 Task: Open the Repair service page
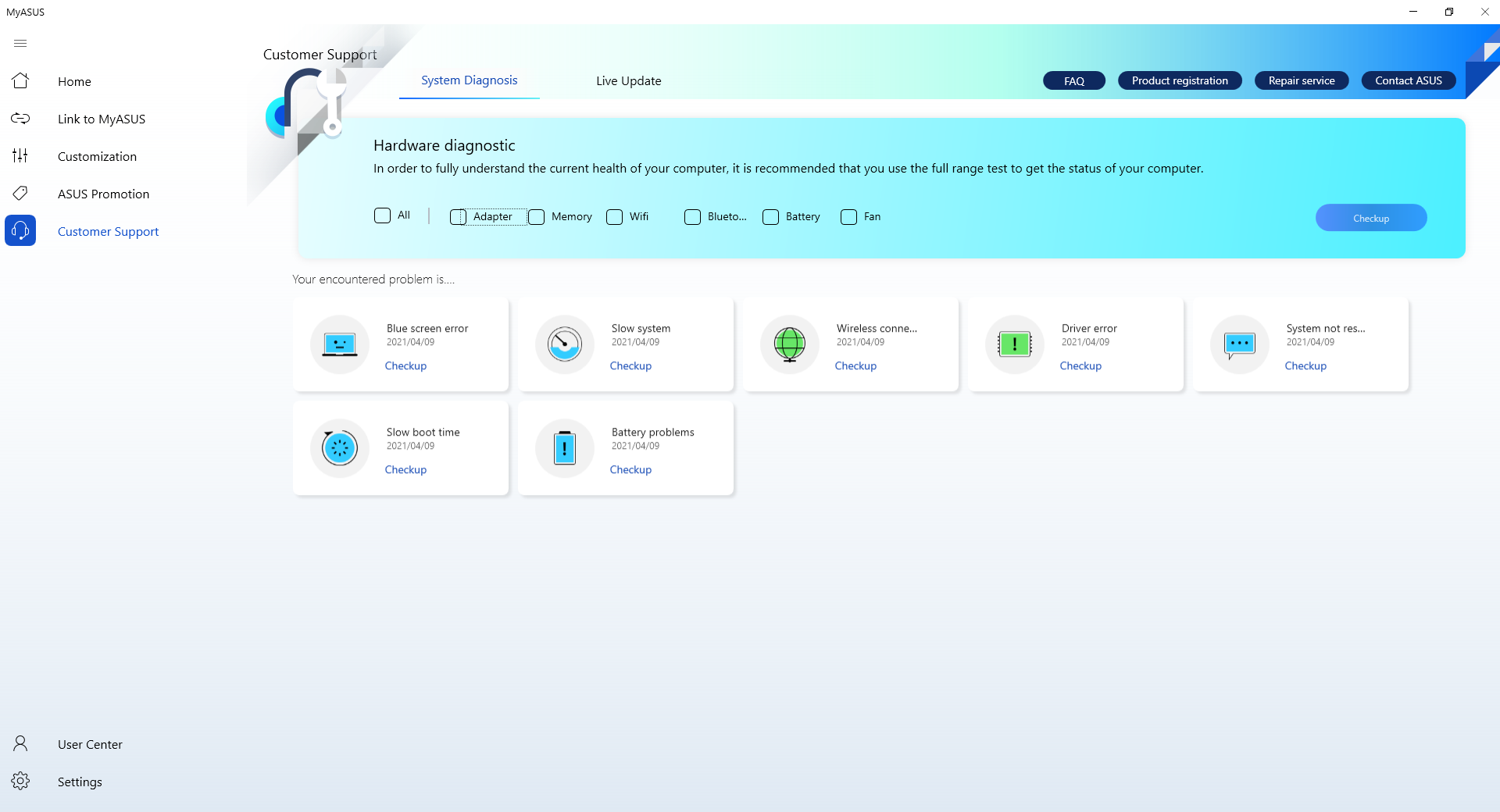(1301, 81)
